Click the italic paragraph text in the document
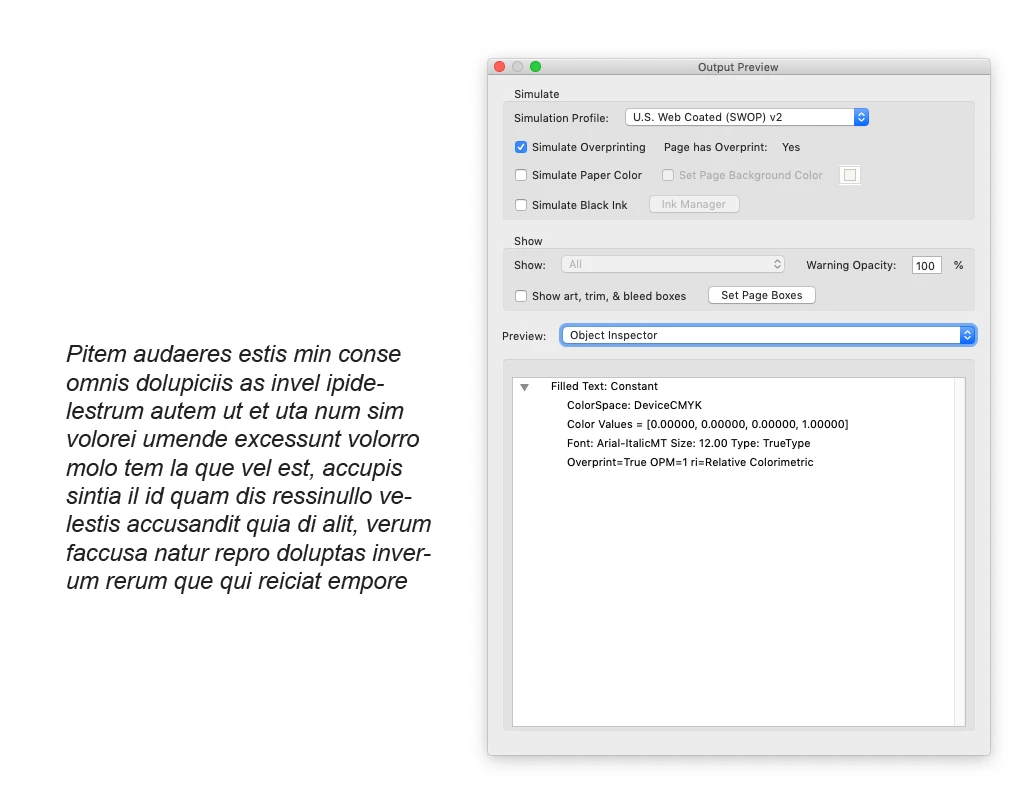The height and width of the screenshot is (802, 1030). 248,467
